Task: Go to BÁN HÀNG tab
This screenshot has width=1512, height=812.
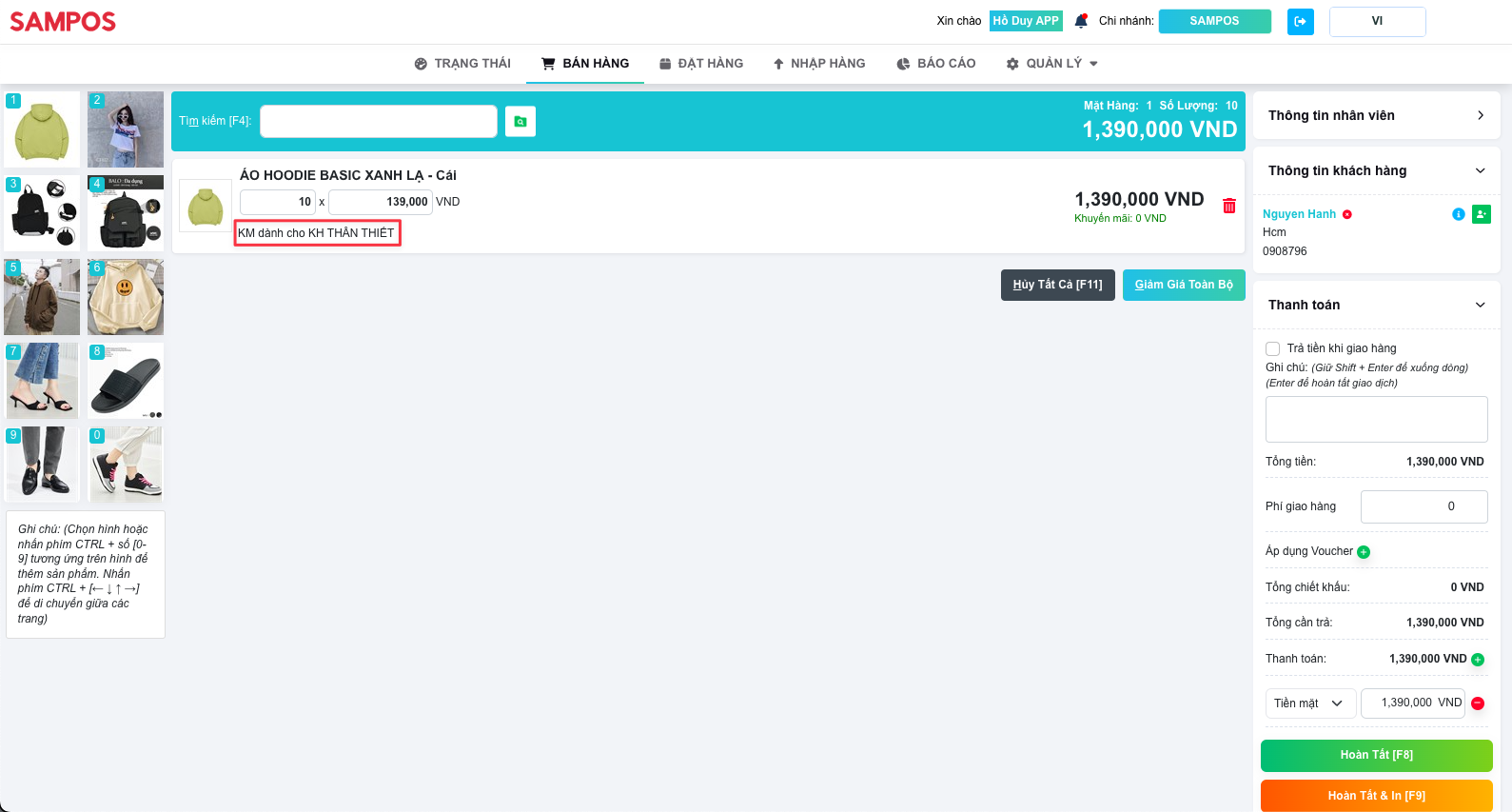Action: click(x=585, y=64)
